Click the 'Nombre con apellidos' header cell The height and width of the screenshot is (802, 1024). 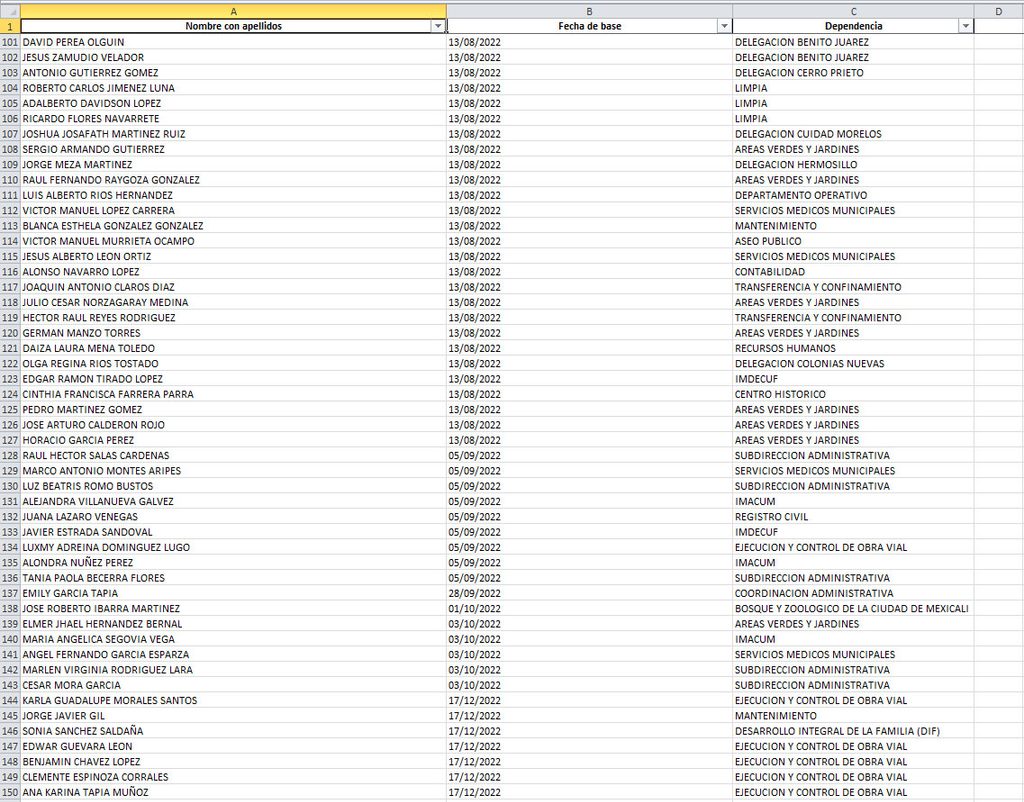click(233, 26)
